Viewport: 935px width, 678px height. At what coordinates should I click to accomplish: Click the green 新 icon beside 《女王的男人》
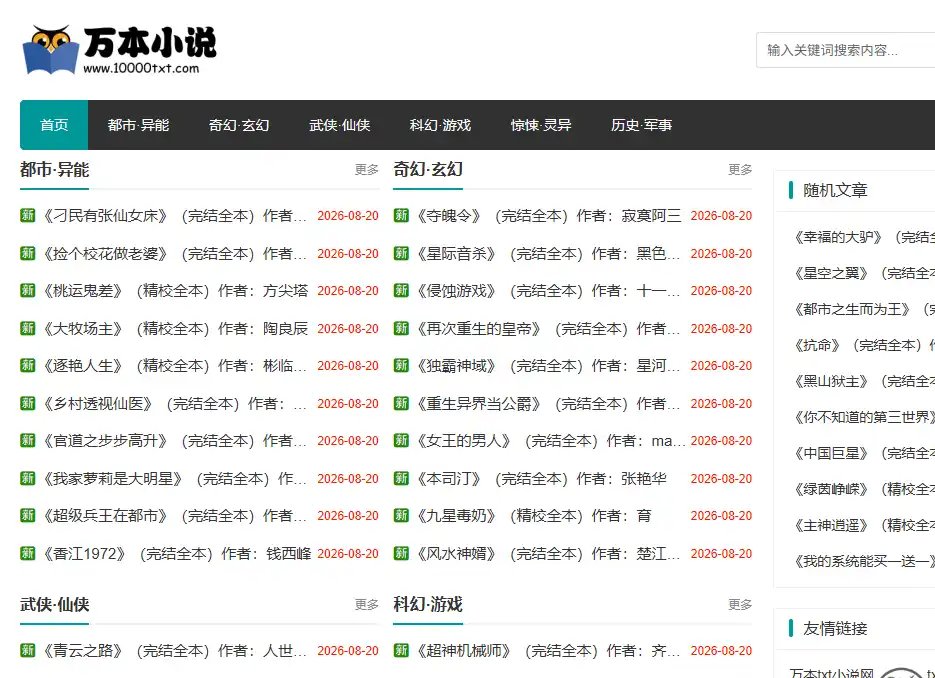pyautogui.click(x=401, y=440)
